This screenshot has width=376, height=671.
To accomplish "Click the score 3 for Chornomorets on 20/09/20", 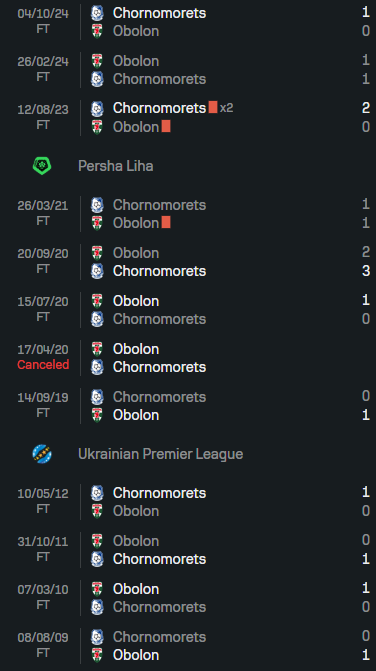I will (x=366, y=271).
